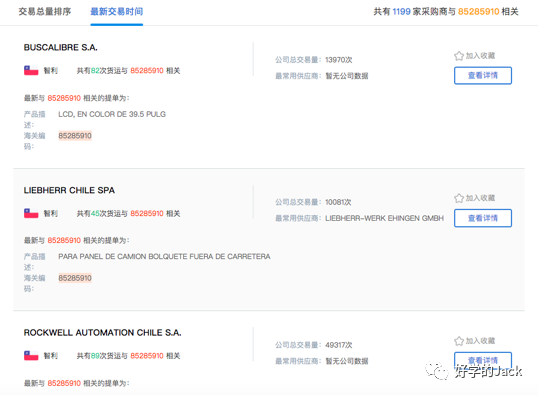The height and width of the screenshot is (395, 538).
Task: Click the supplier LIEBHERR-WERK EHINGEN GMBH
Action: 384,218
